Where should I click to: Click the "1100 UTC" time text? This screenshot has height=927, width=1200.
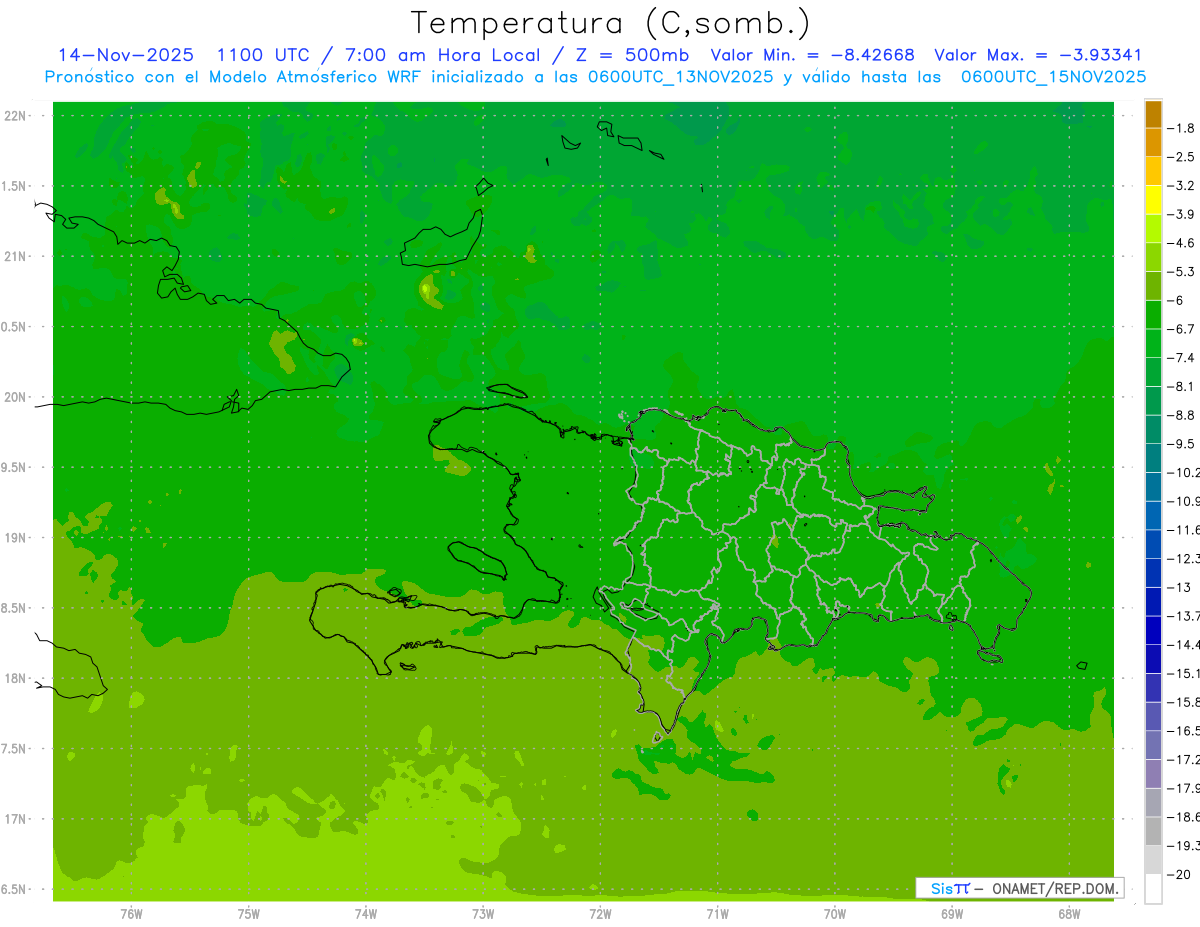tap(262, 55)
